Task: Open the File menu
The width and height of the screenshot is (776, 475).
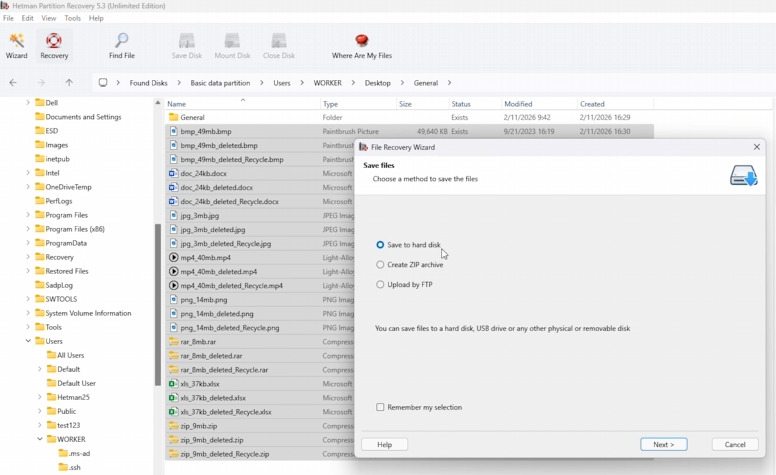Action: (8, 18)
